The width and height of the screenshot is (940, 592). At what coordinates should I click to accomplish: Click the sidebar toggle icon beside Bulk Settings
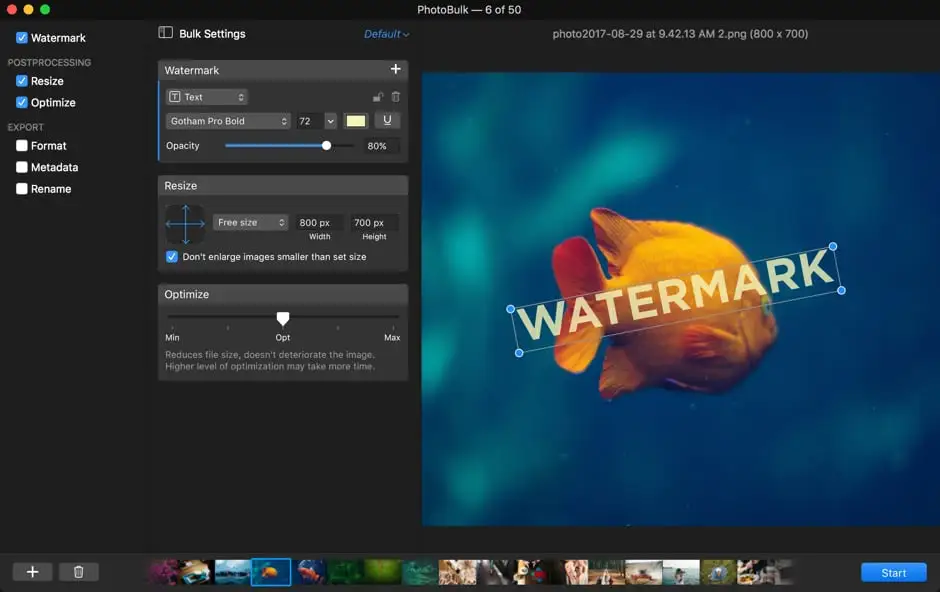[x=166, y=33]
